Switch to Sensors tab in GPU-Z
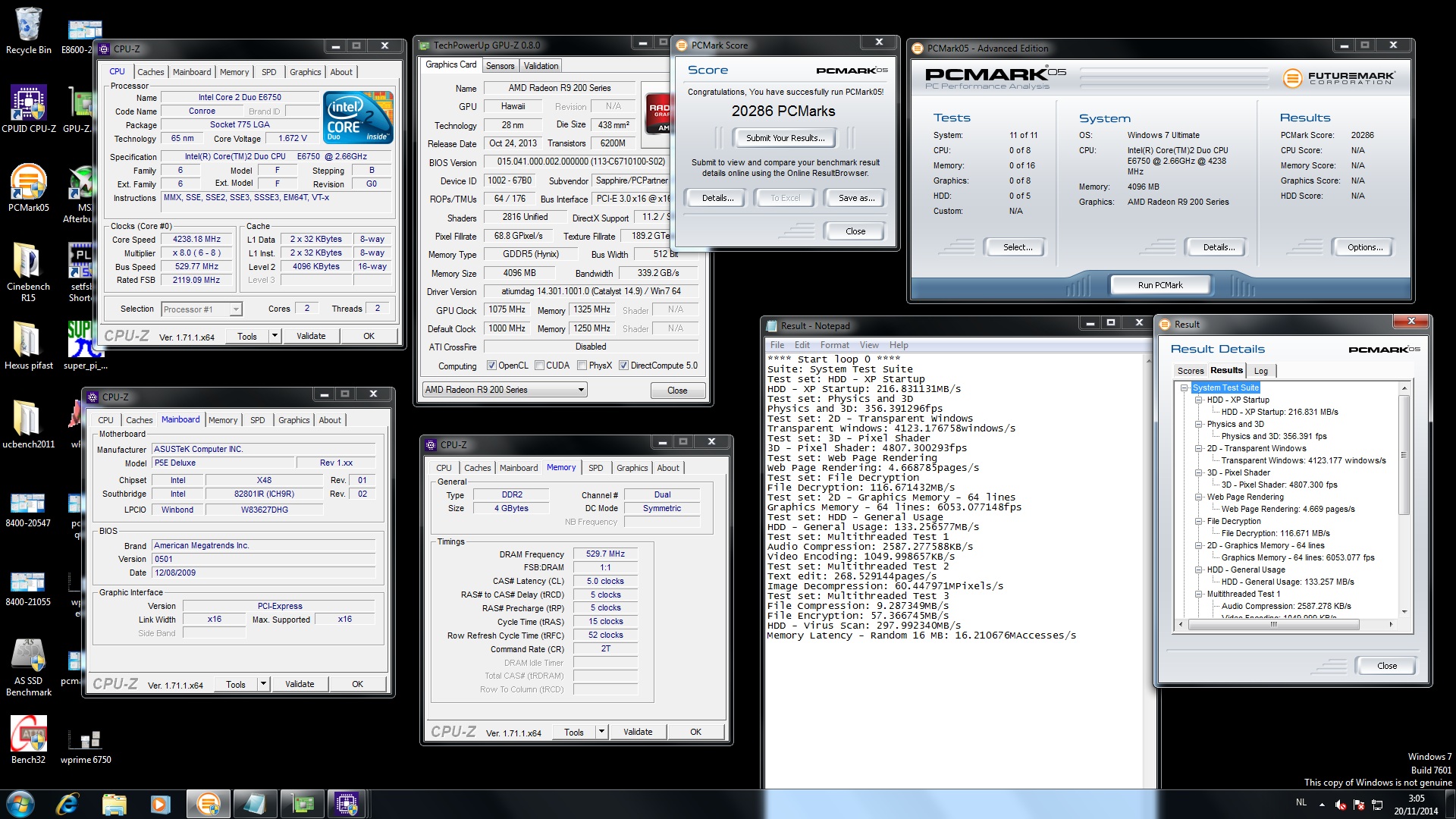Screen dimensions: 1456x819 500,66
